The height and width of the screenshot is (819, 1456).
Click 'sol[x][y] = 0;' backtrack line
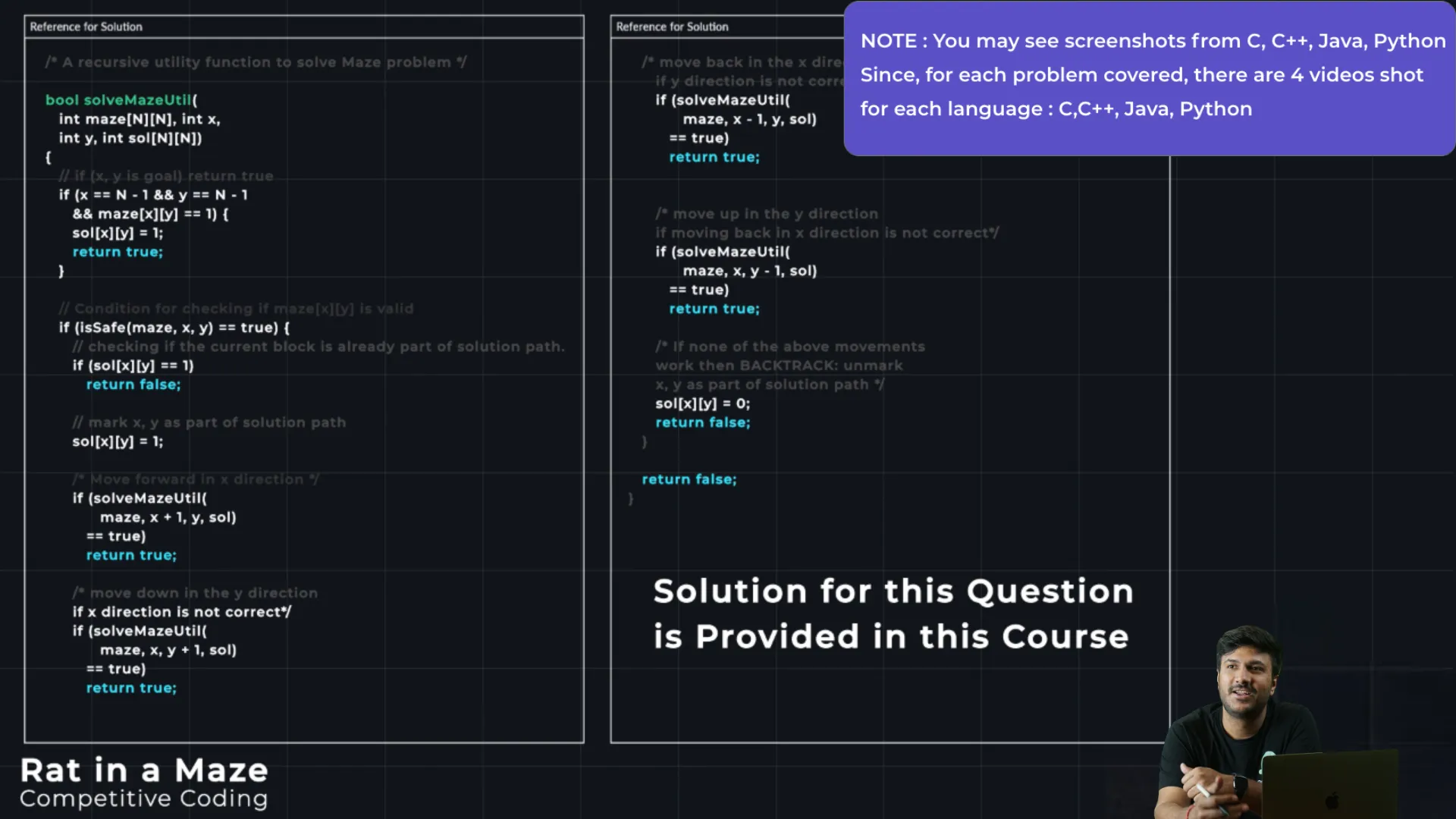(702, 403)
